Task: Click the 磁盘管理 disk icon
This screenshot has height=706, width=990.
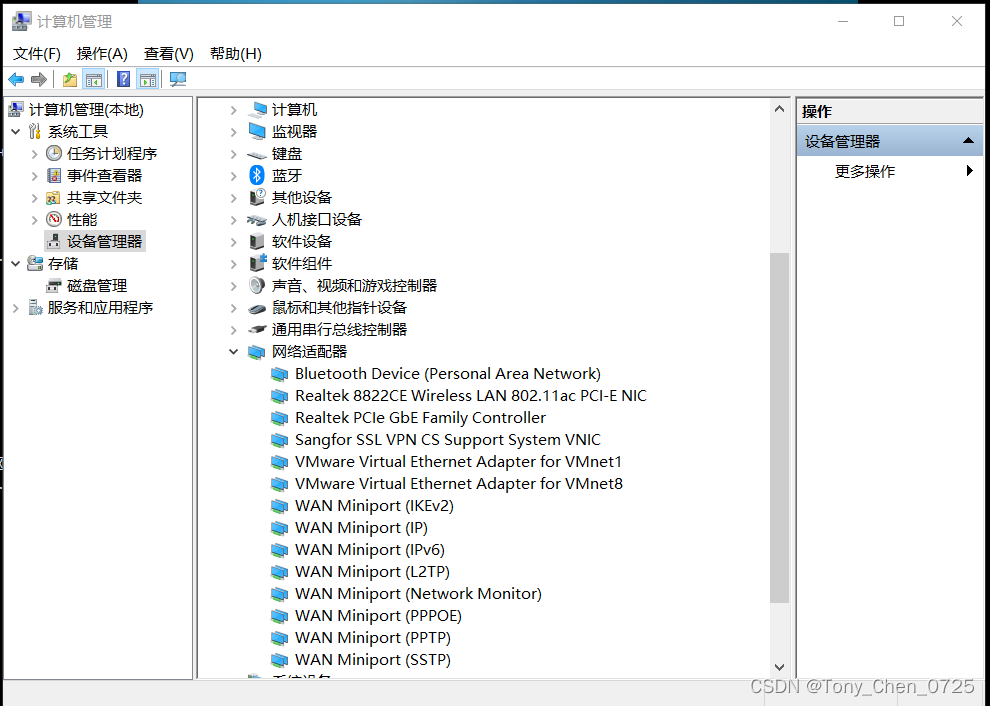Action: point(54,285)
